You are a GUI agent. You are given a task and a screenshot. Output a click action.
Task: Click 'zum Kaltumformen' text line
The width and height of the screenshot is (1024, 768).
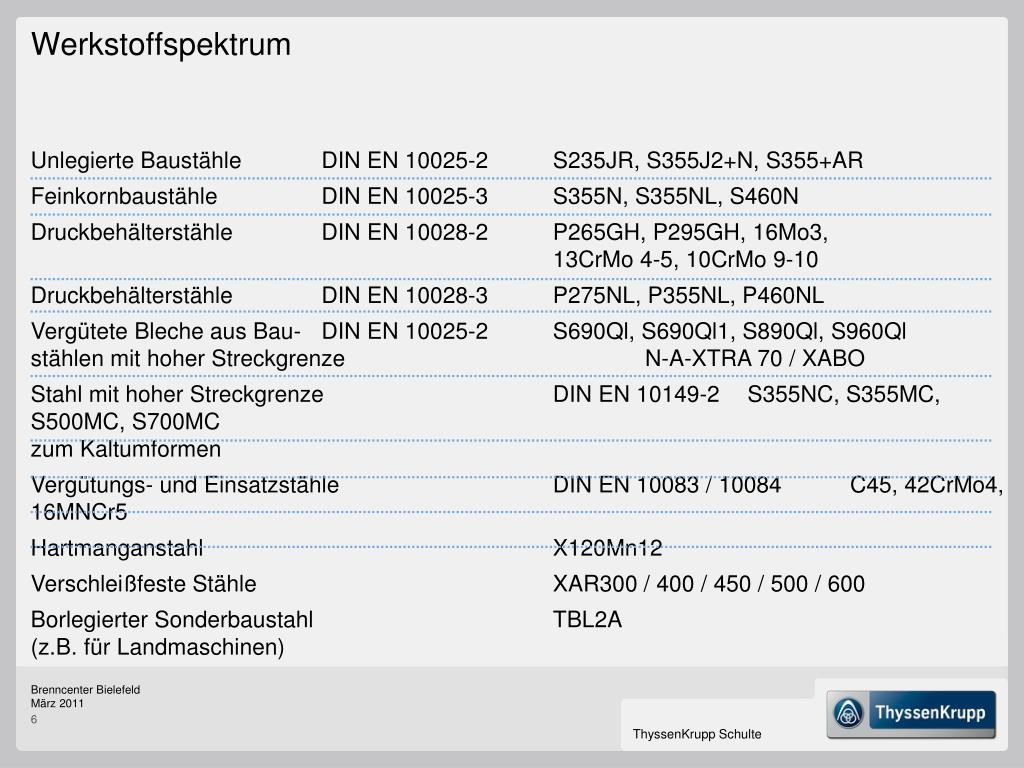(x=126, y=450)
